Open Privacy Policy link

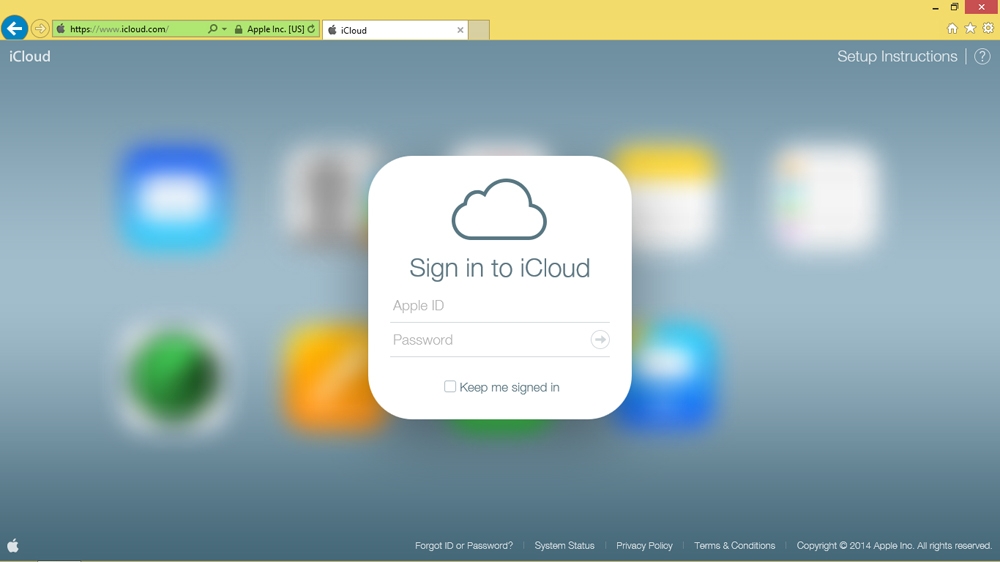coord(644,545)
